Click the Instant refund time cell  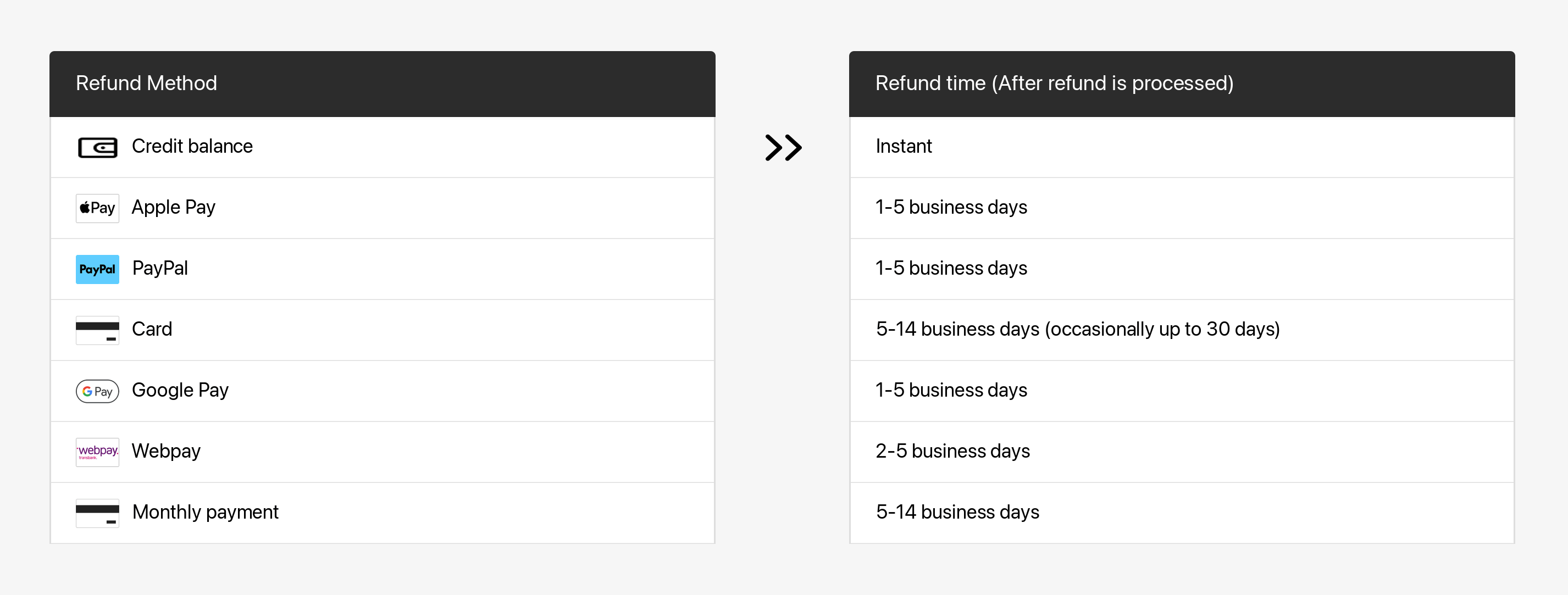(x=904, y=147)
